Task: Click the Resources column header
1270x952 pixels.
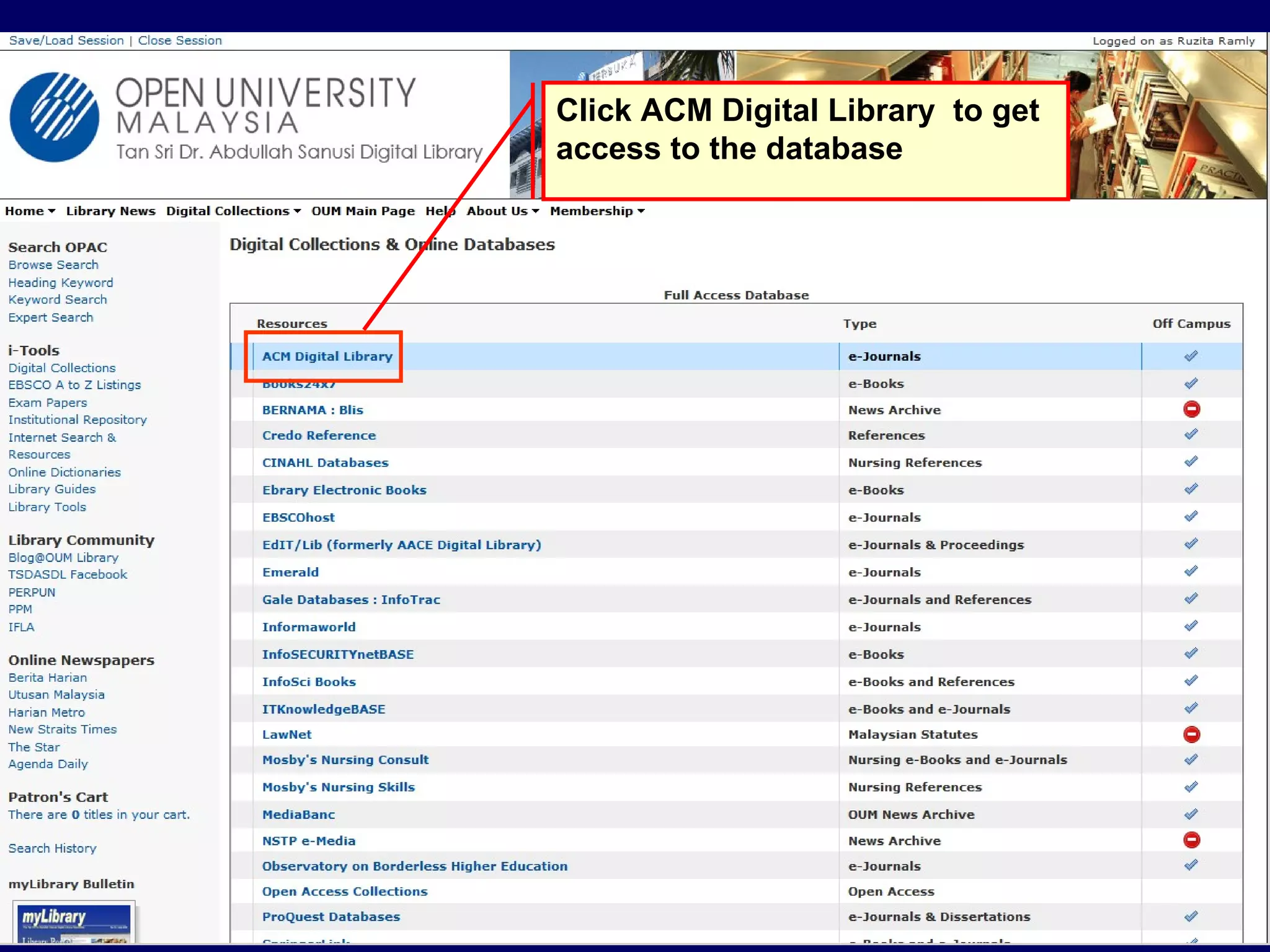Action: (x=291, y=324)
